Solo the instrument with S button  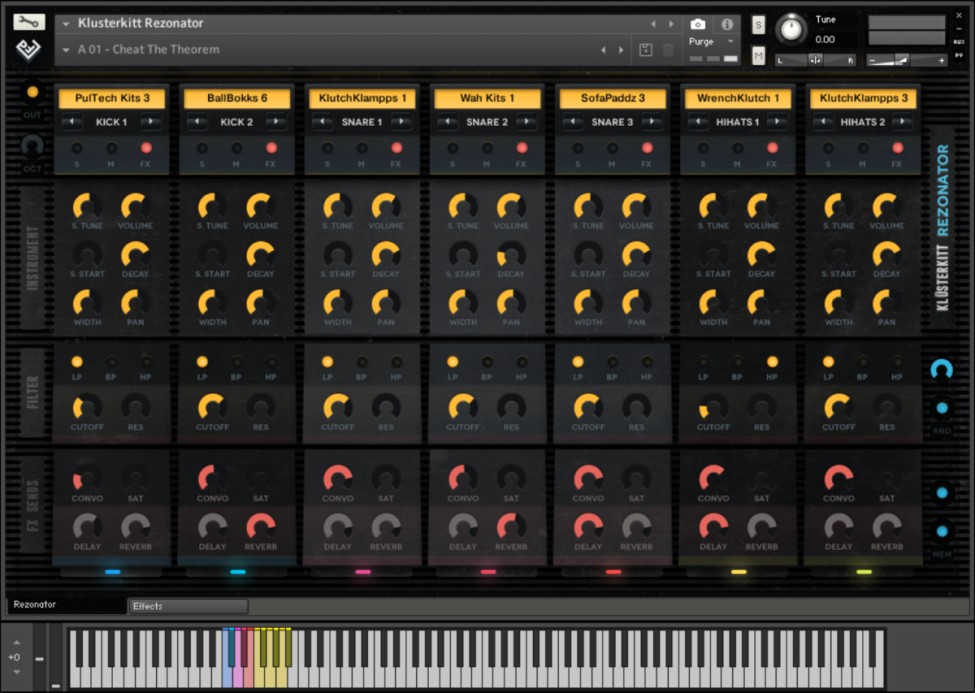(x=758, y=25)
